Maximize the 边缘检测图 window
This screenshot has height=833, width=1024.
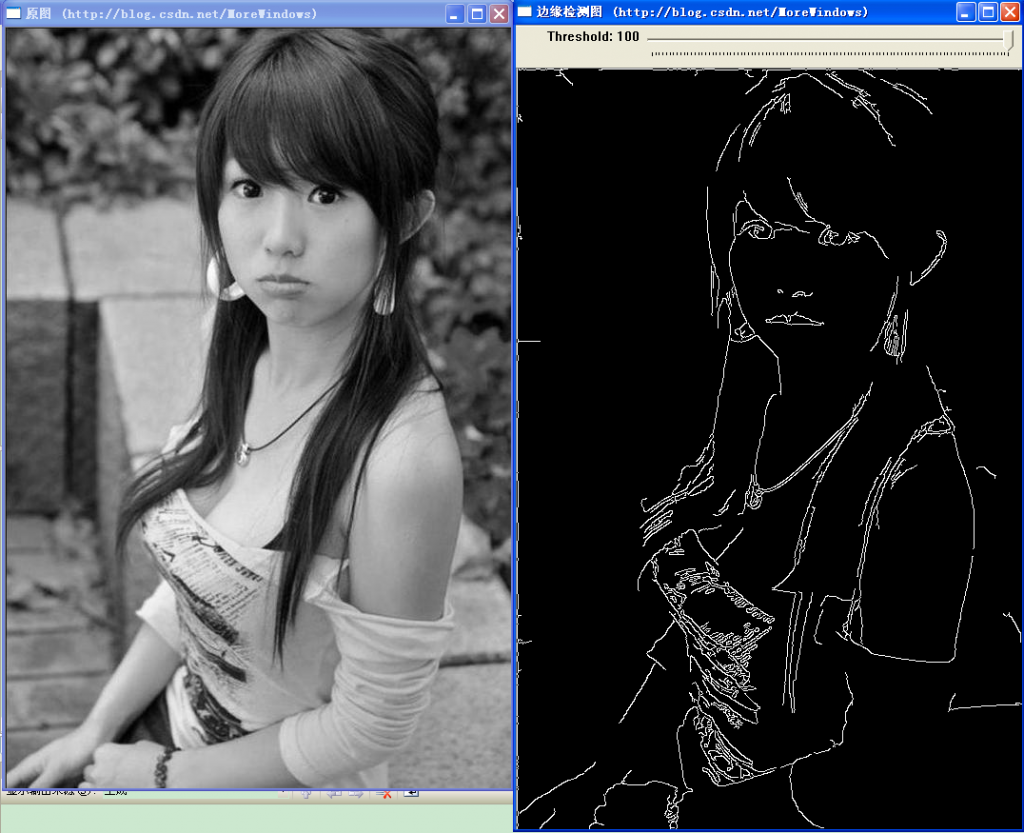[x=989, y=12]
